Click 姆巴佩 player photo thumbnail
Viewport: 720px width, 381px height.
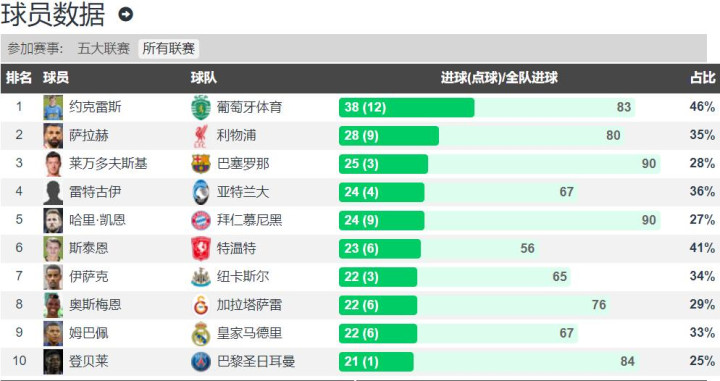point(53,333)
